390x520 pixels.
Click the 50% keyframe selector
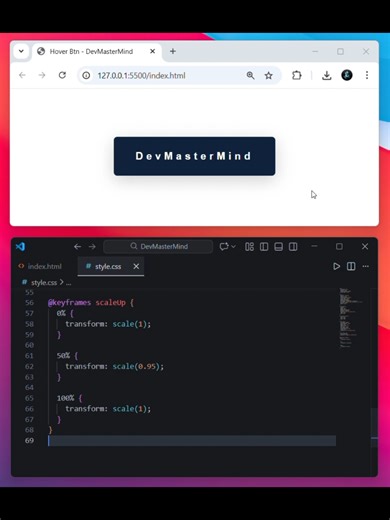point(63,356)
